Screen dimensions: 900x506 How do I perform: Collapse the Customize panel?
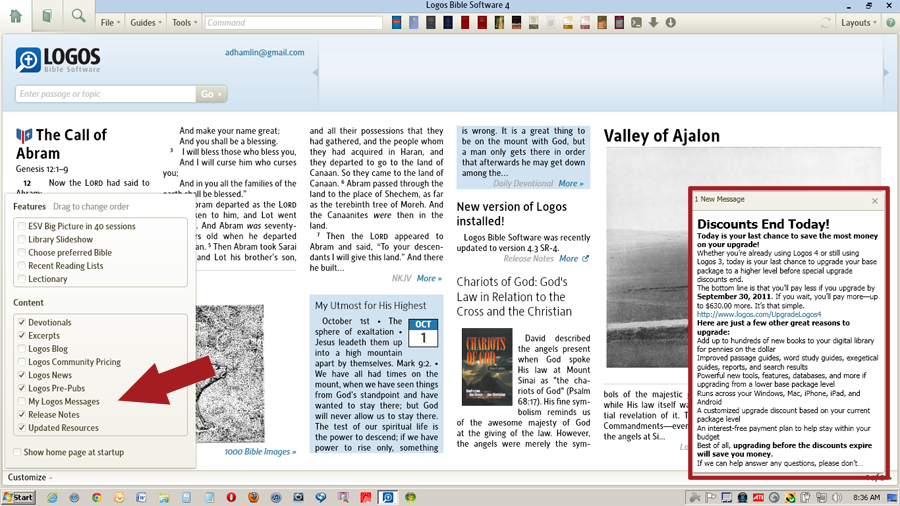coord(30,477)
